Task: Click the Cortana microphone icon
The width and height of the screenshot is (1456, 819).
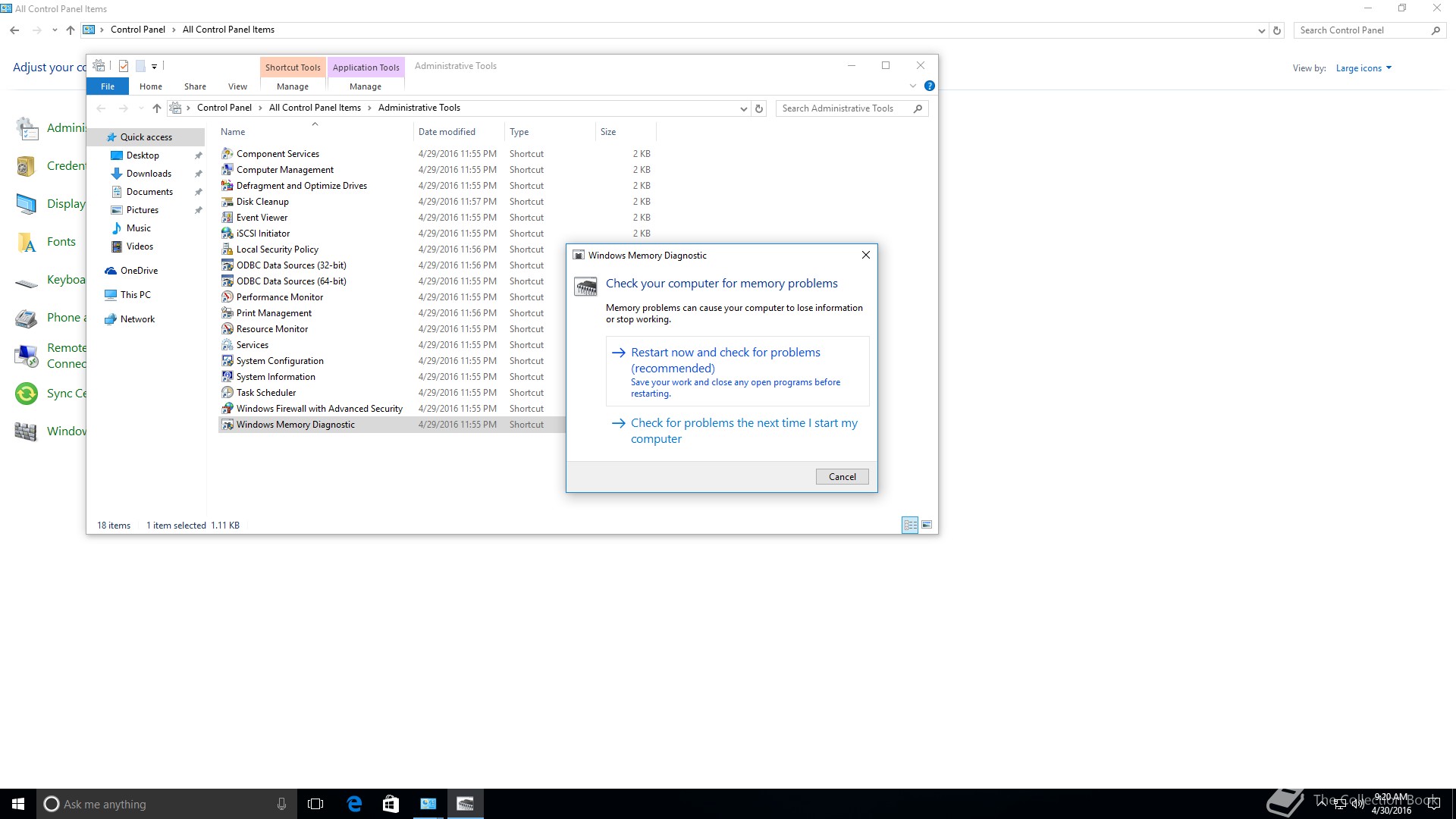Action: pyautogui.click(x=281, y=804)
